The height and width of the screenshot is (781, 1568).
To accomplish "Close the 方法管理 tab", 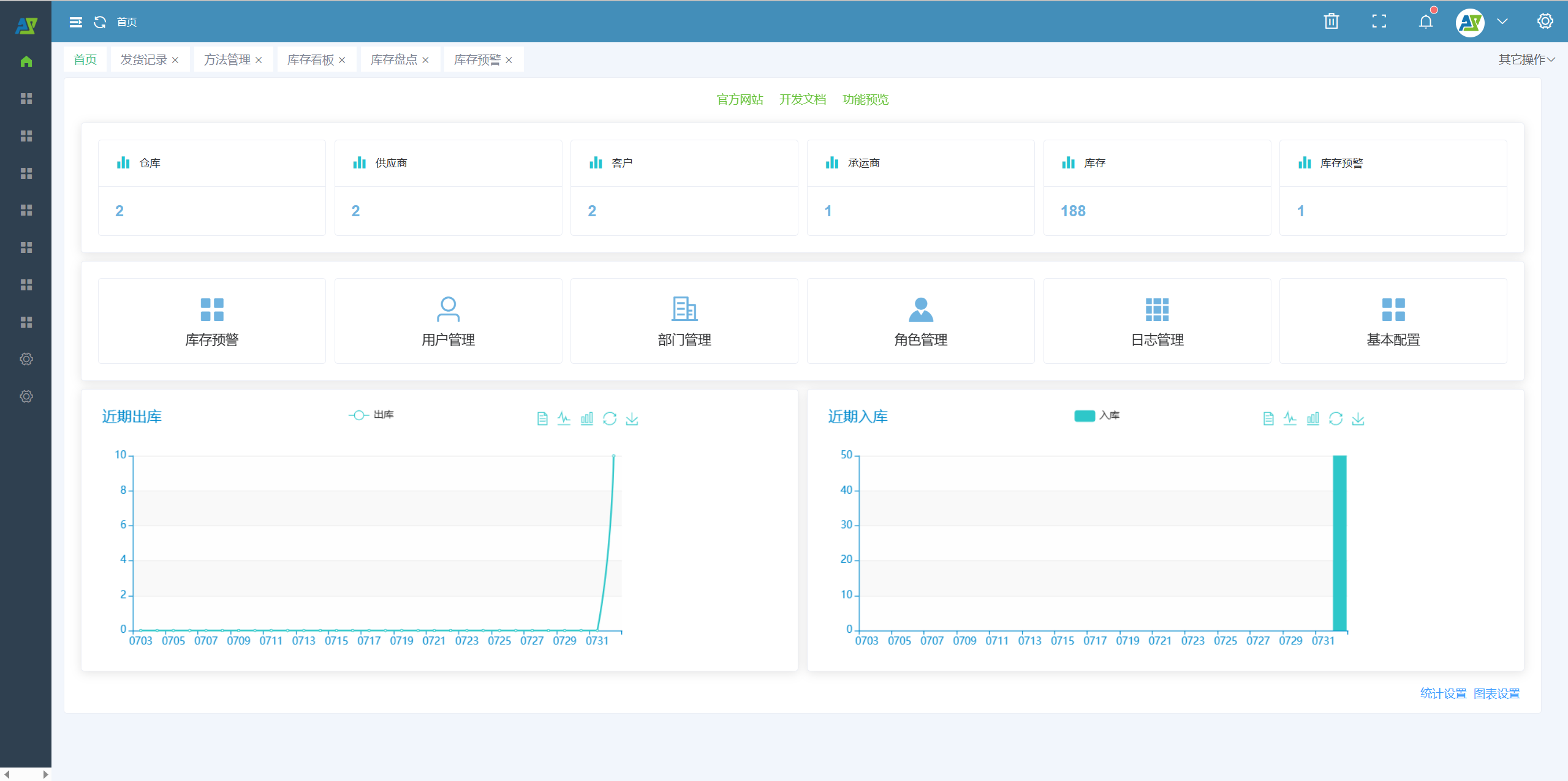I will [259, 60].
